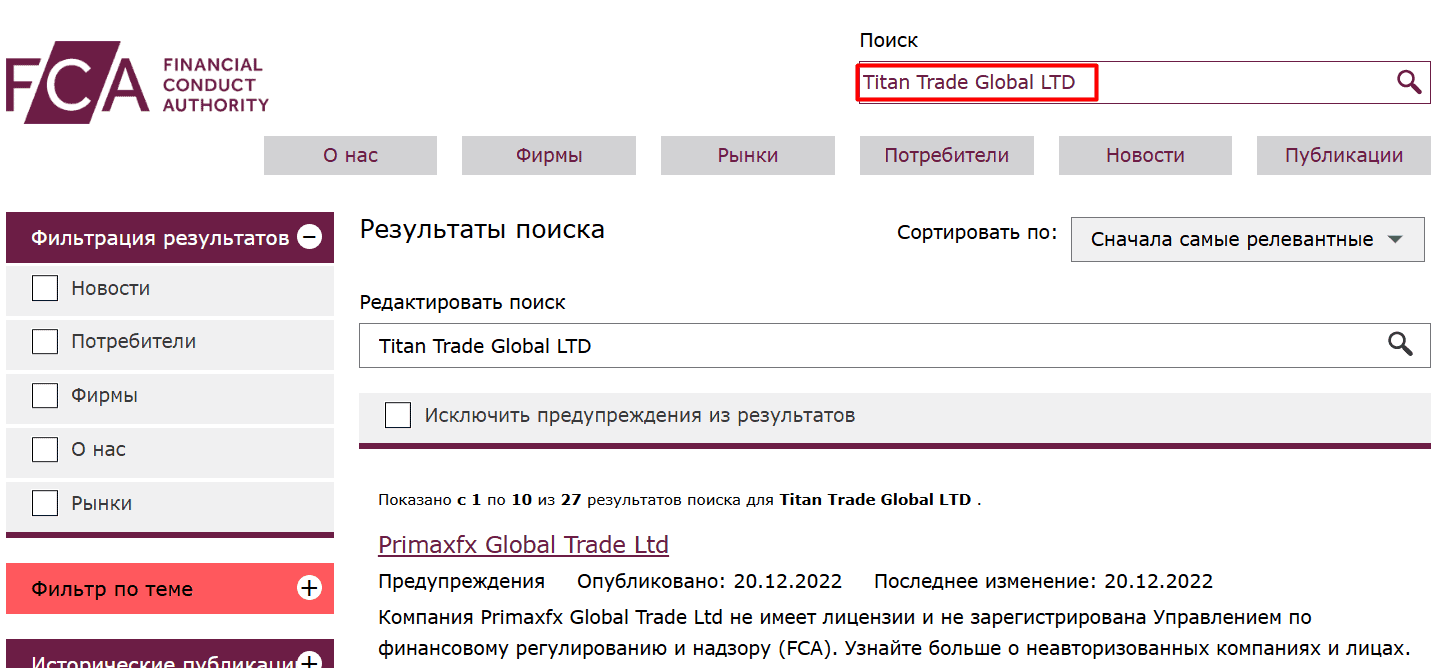Click the 'Рынки' navigation button
The image size is (1432, 668).
point(747,155)
